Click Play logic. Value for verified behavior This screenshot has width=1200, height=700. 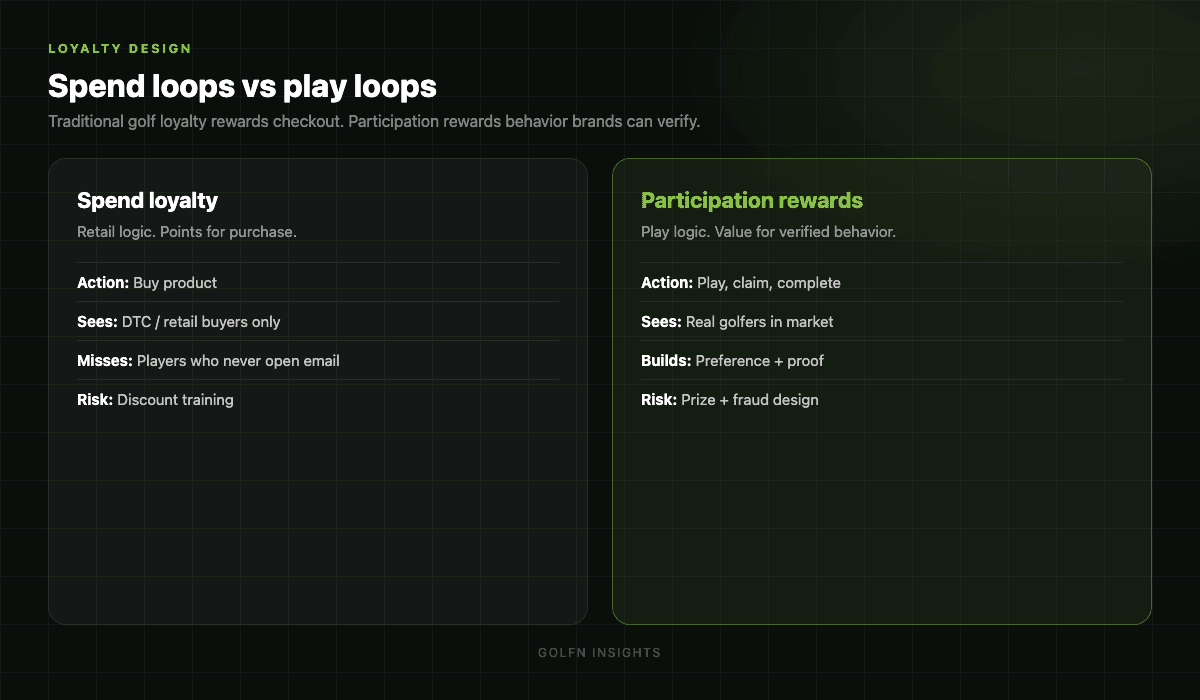click(x=768, y=232)
